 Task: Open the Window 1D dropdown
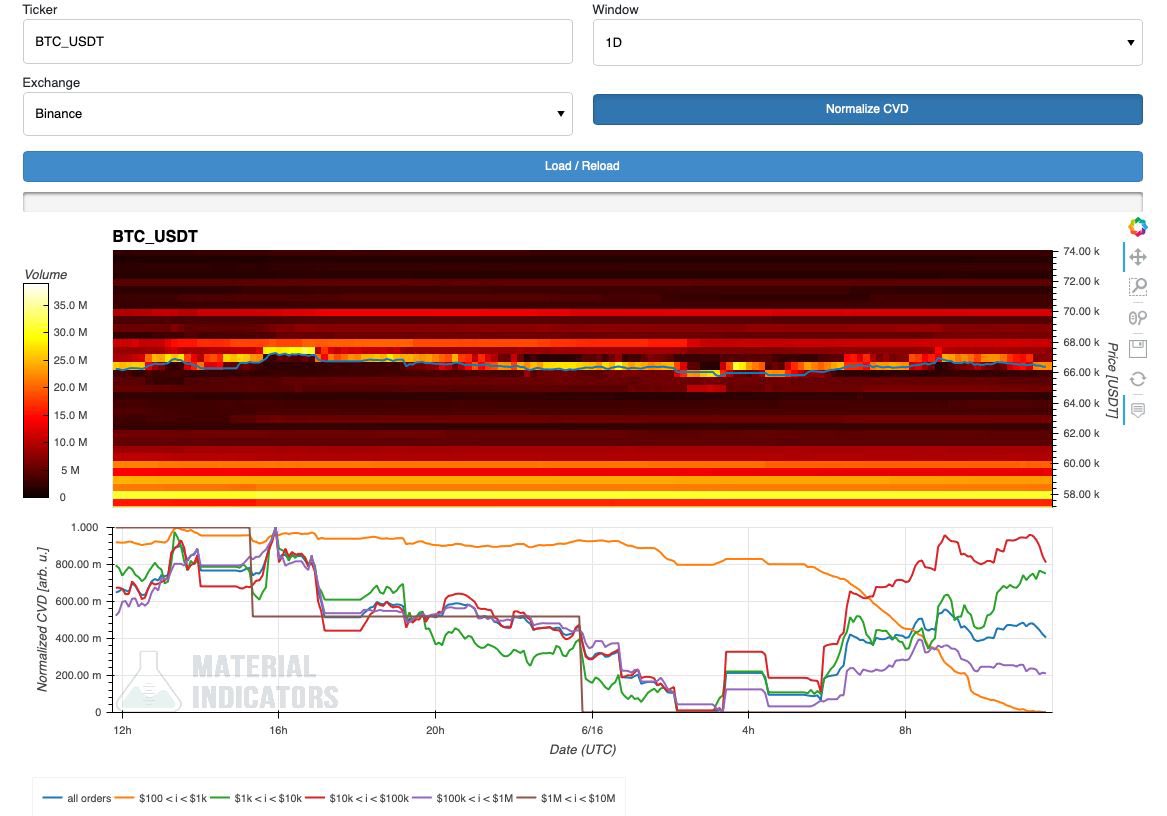[x=867, y=42]
